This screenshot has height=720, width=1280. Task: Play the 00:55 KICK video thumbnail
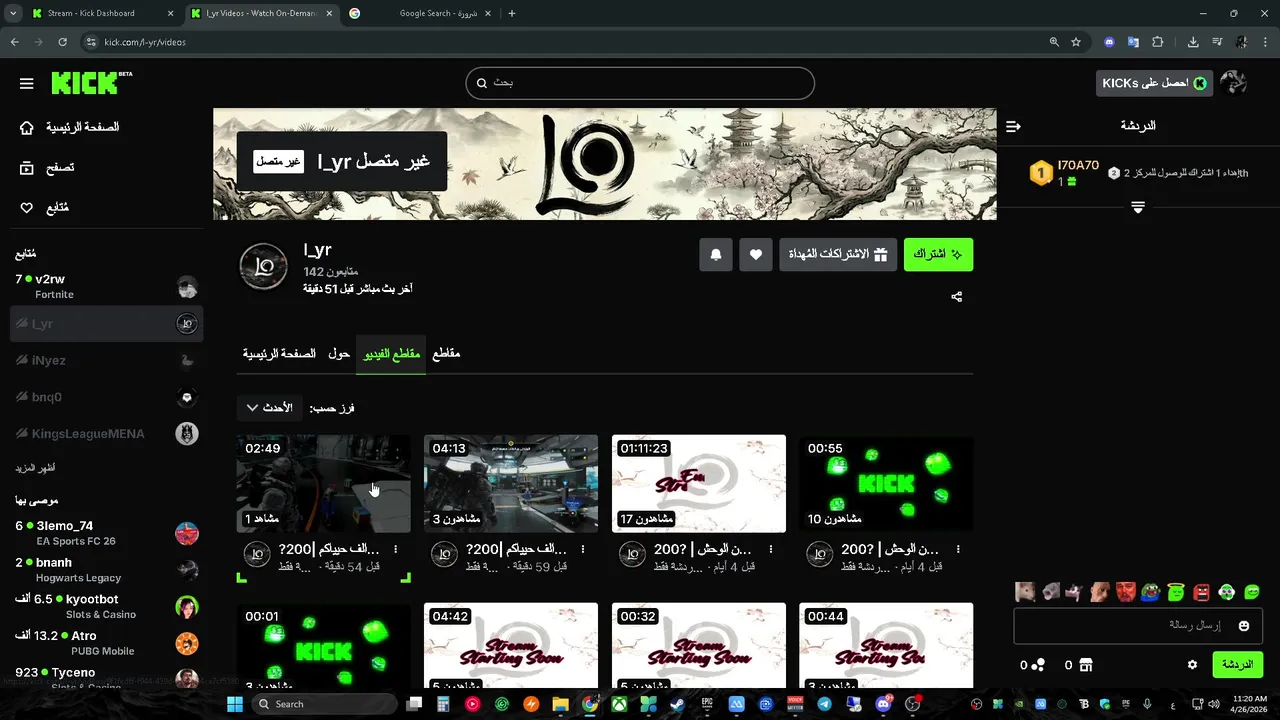[886, 483]
